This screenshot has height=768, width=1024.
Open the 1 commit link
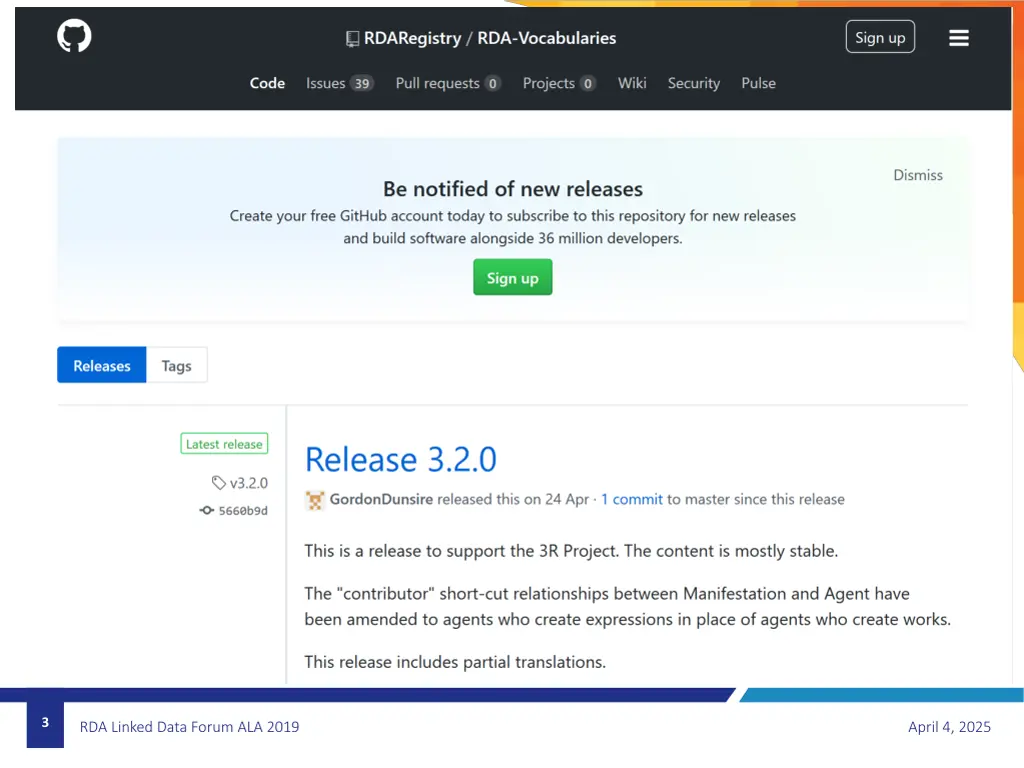632,500
